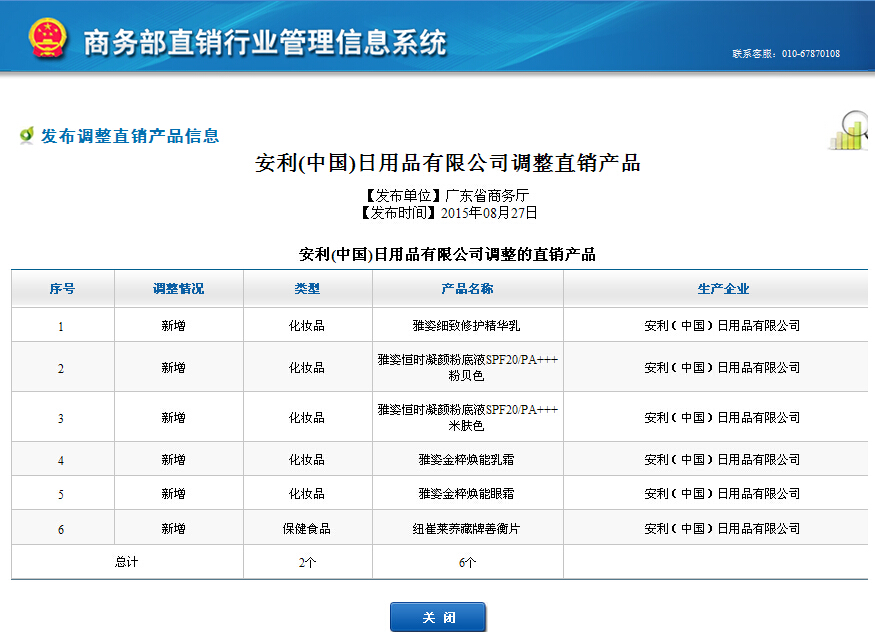
Task: Select product 纽崔莱荞藏牌善衡片
Action: pos(467,529)
